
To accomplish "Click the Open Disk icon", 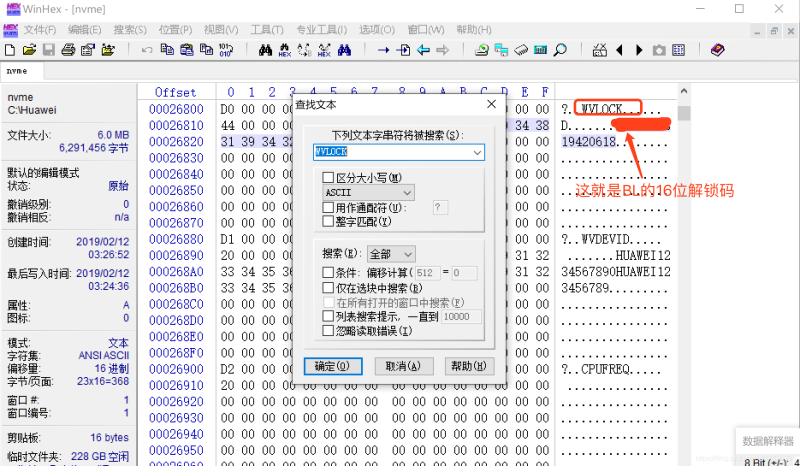I will tap(482, 50).
